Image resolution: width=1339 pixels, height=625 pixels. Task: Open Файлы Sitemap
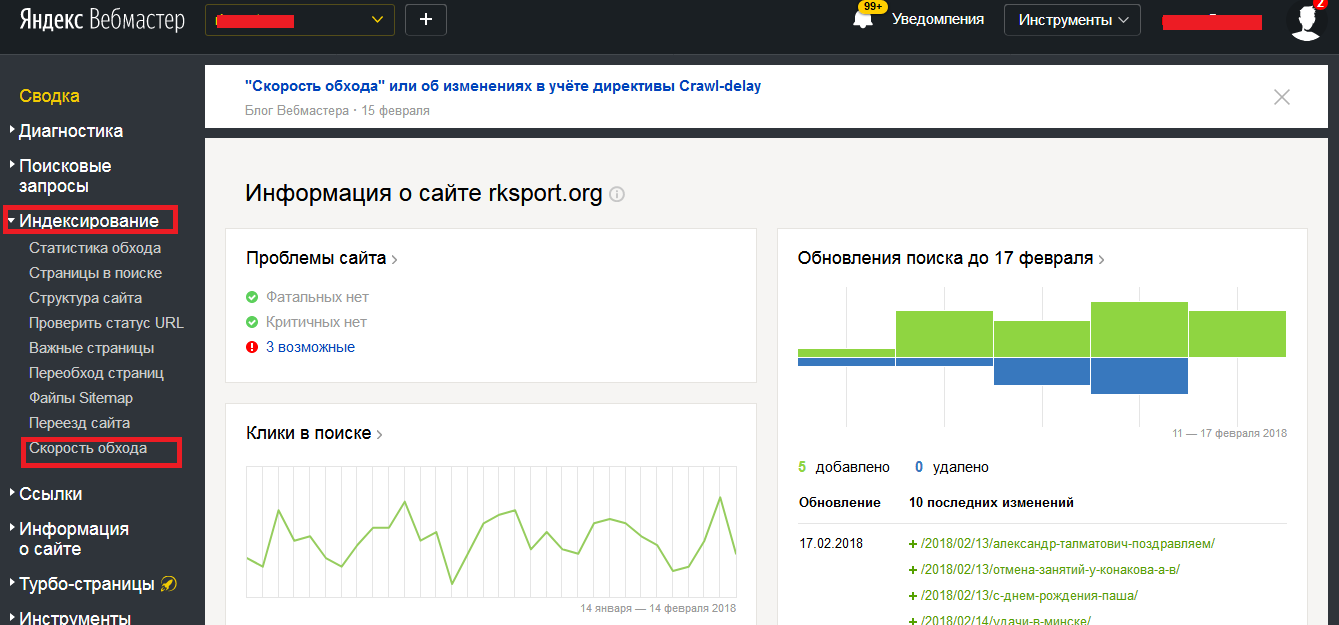81,398
